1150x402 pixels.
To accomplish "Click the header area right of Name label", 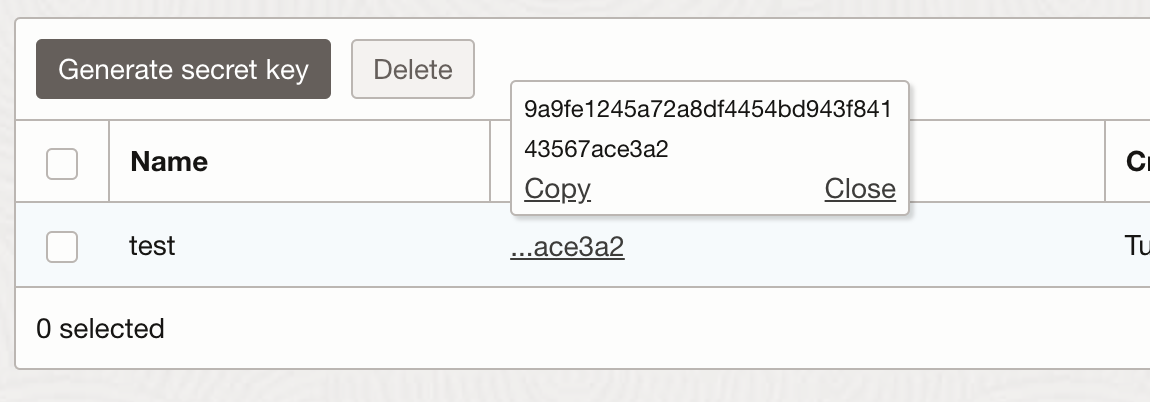I will click(350, 162).
